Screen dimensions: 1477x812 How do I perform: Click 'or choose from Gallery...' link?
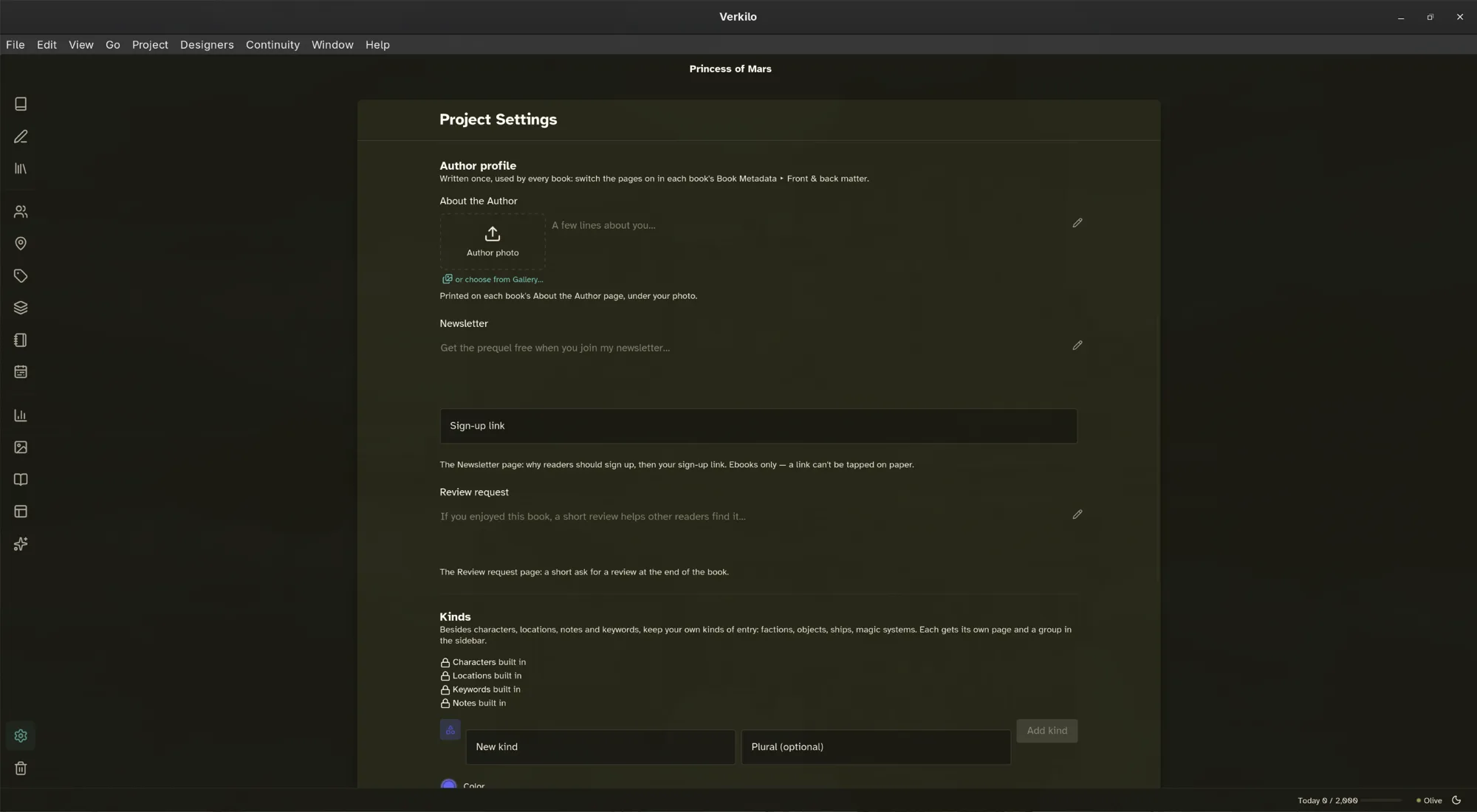pos(493,279)
